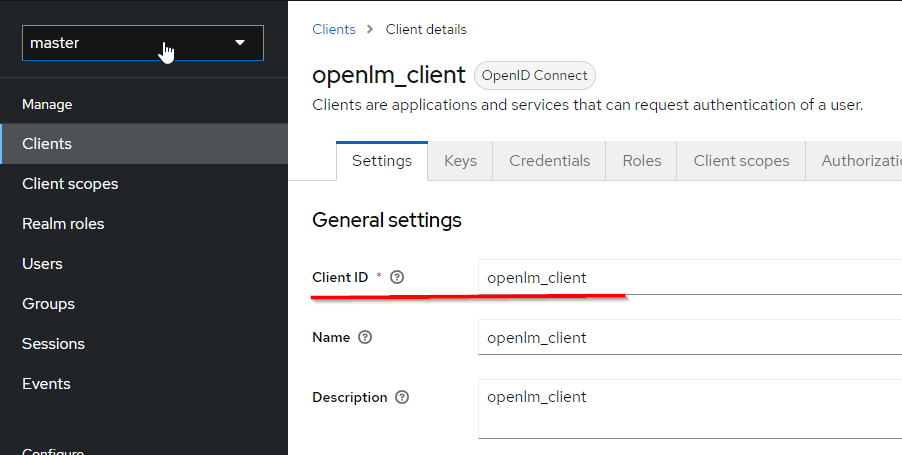Navigate to Client scopes in sidebar
The image size is (902, 455).
(70, 184)
